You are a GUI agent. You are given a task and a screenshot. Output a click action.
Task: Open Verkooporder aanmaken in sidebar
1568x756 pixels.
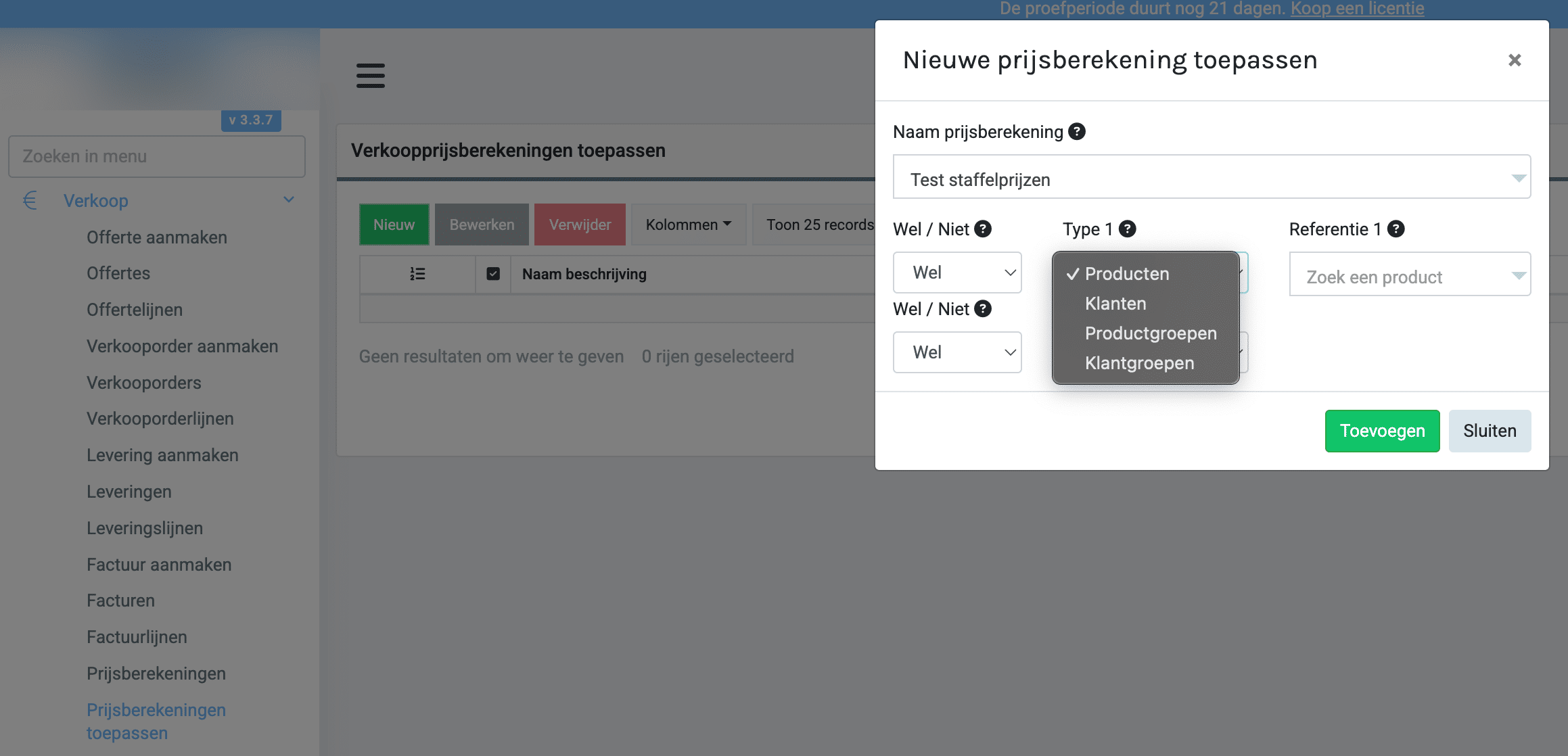coord(182,346)
